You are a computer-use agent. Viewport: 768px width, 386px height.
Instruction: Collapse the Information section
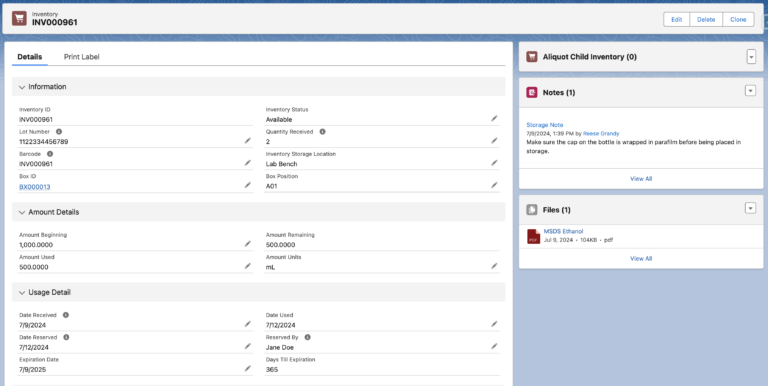click(x=22, y=87)
